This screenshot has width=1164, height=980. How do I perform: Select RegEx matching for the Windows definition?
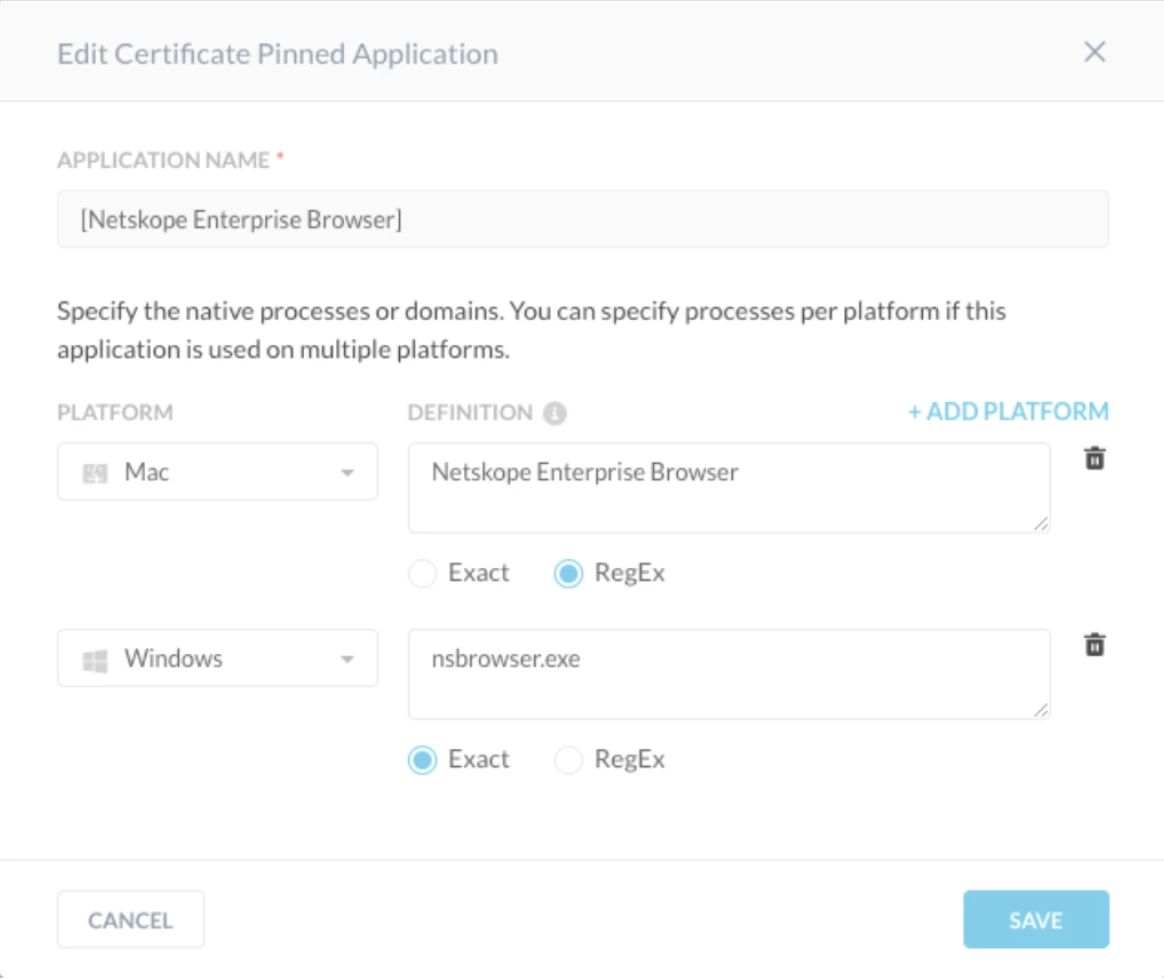(569, 760)
